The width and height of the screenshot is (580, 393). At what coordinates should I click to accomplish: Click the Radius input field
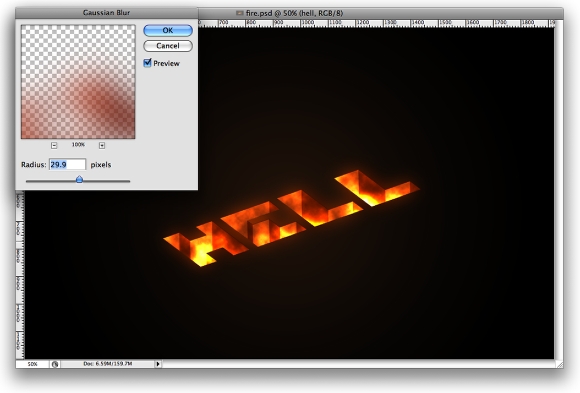(68, 164)
